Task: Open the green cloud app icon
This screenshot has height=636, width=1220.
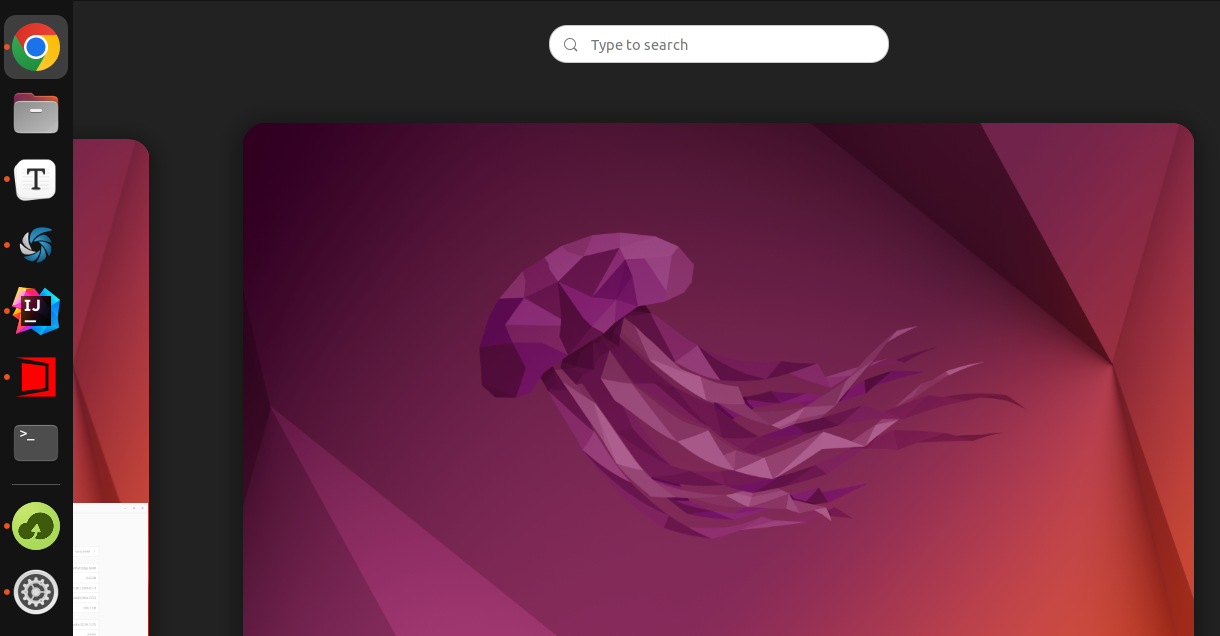Action: coord(36,526)
